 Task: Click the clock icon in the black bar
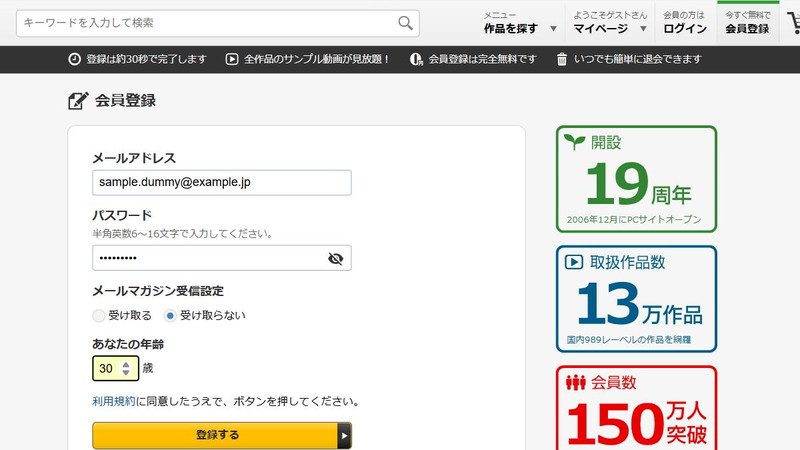coord(74,59)
